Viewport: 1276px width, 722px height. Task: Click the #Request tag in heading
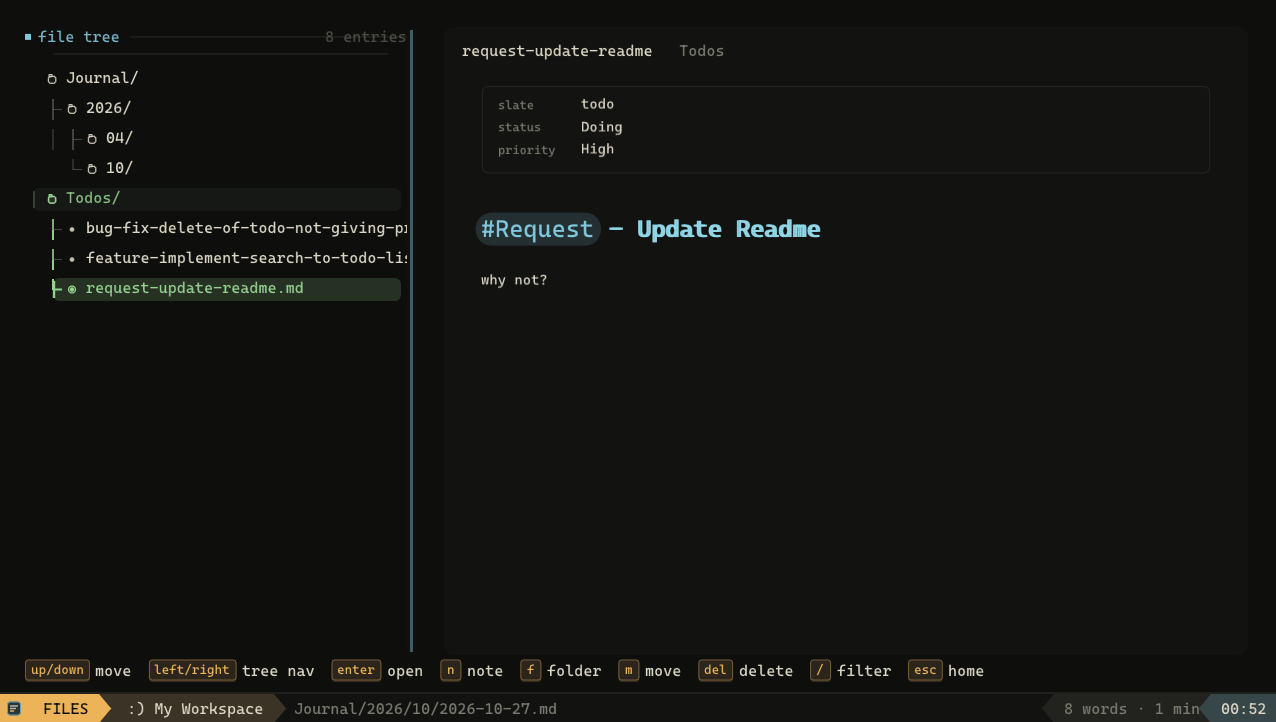click(538, 229)
